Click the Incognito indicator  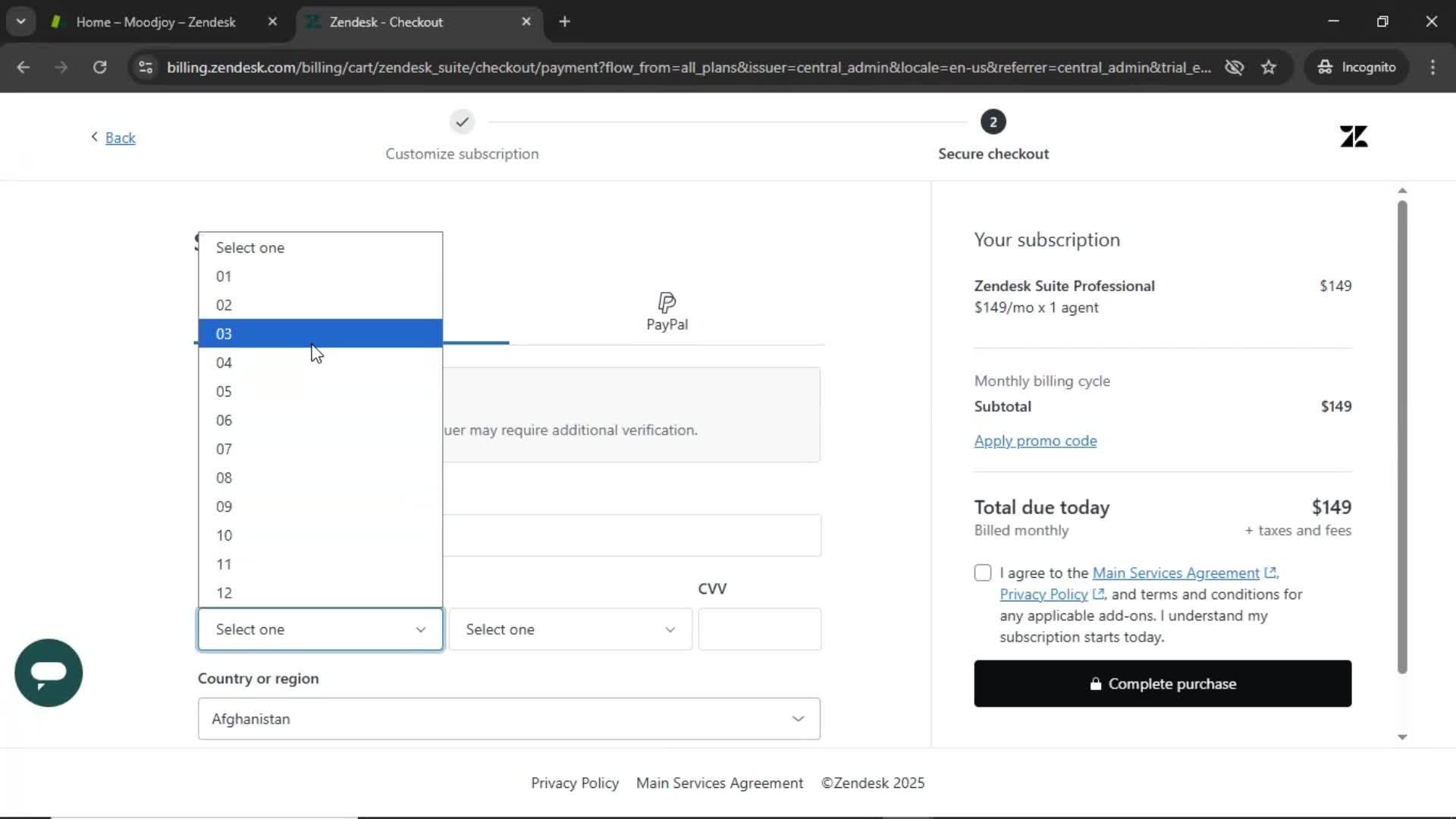pos(1357,67)
